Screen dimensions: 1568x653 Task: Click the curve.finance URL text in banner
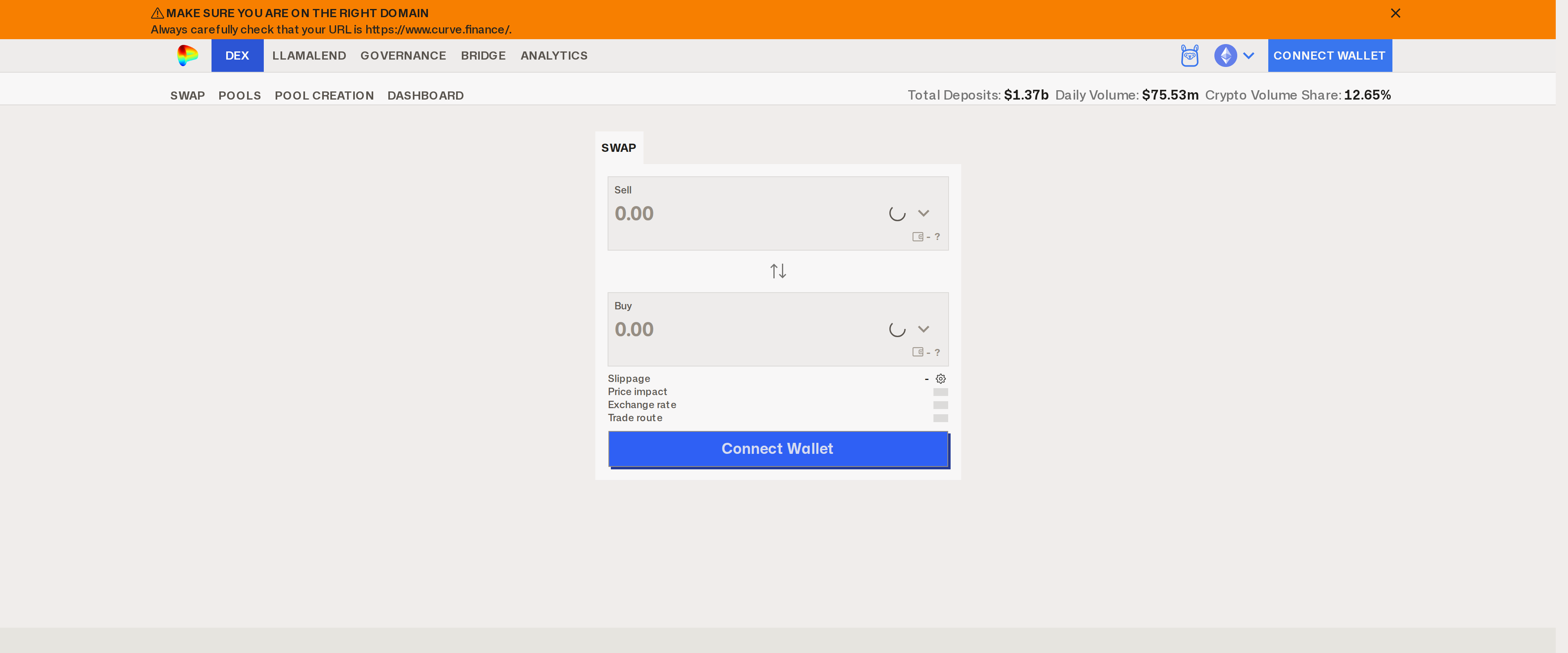click(x=438, y=29)
